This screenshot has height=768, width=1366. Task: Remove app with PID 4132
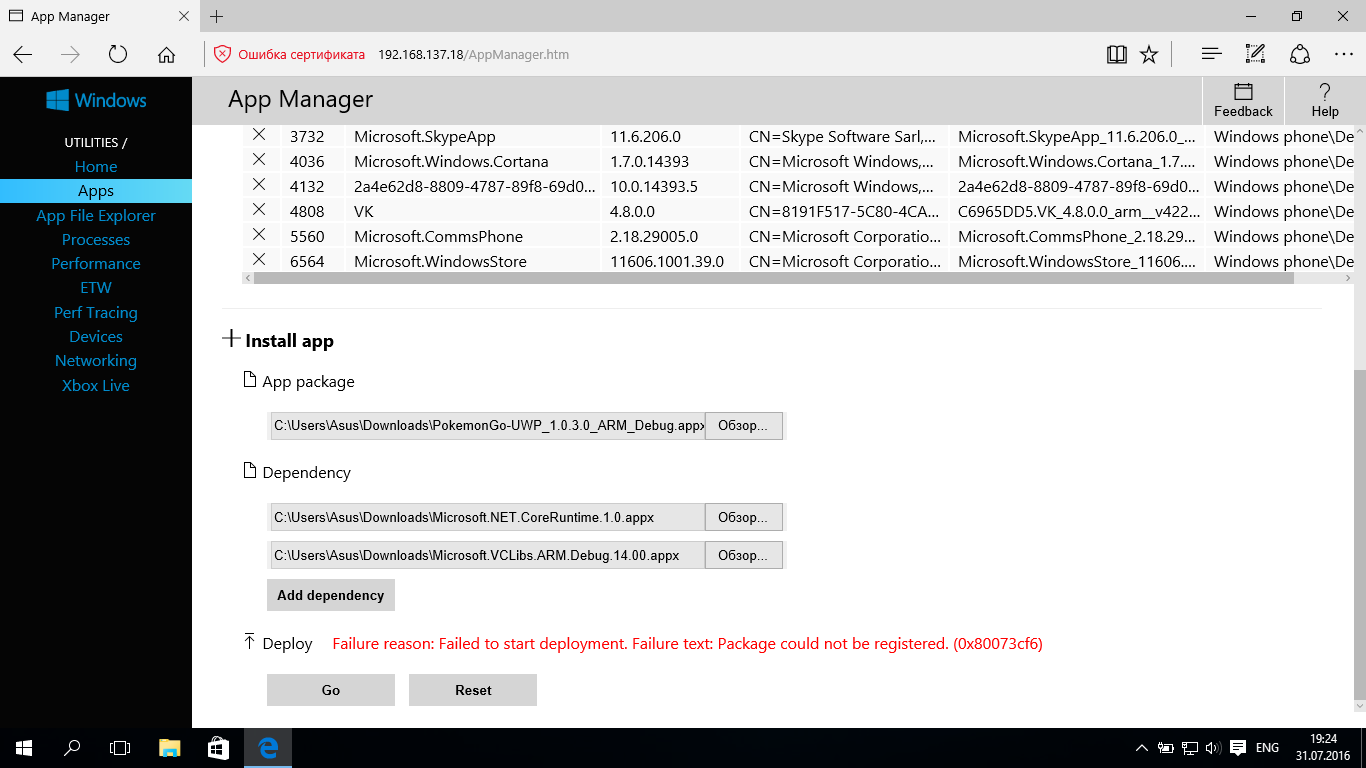[x=259, y=185]
